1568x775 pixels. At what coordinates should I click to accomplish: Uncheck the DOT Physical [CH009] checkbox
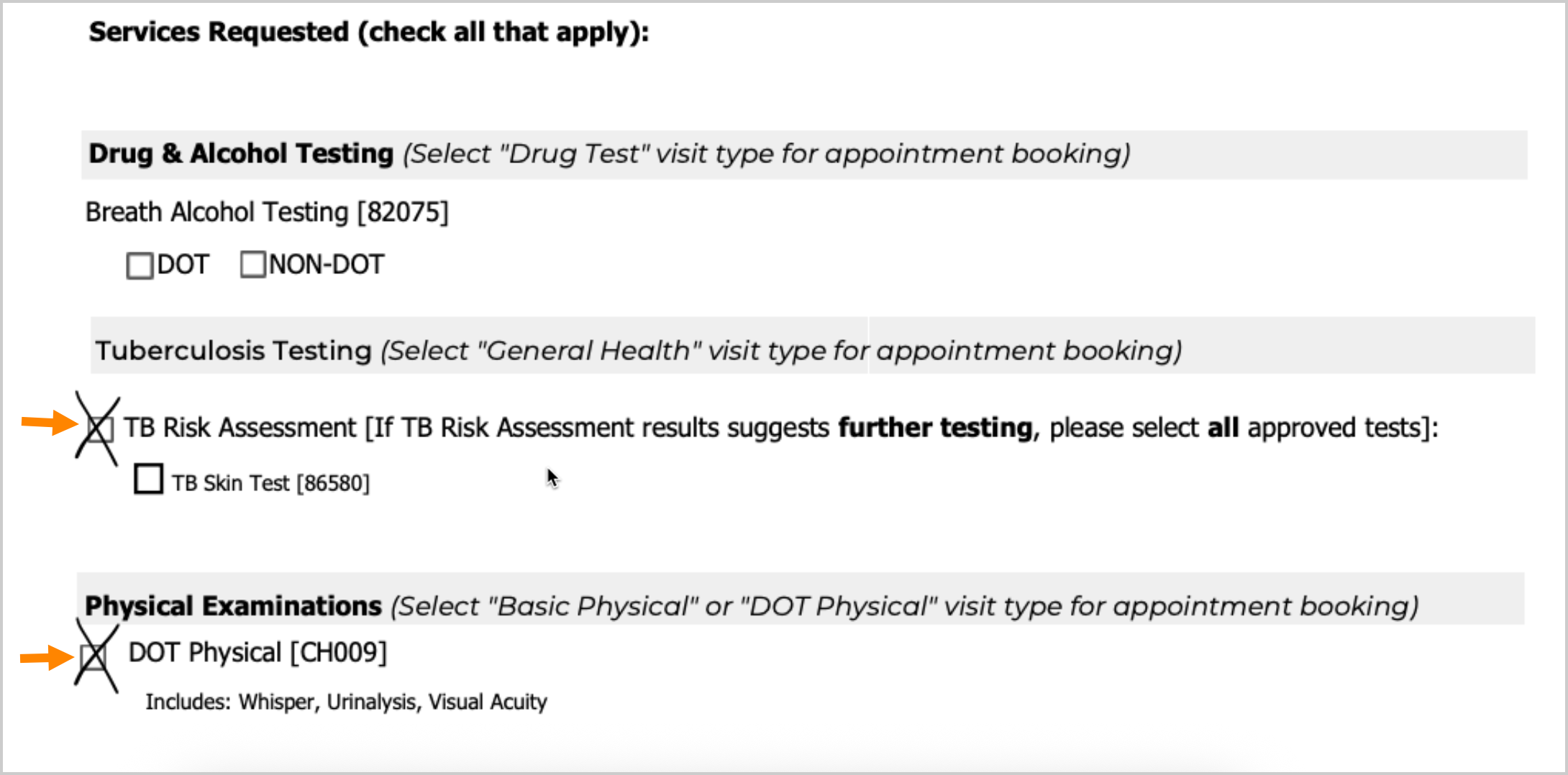coord(94,656)
